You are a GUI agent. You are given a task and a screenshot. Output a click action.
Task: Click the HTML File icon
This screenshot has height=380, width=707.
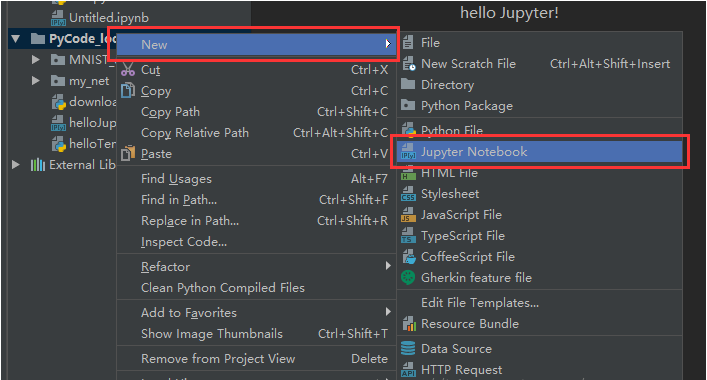coord(408,173)
